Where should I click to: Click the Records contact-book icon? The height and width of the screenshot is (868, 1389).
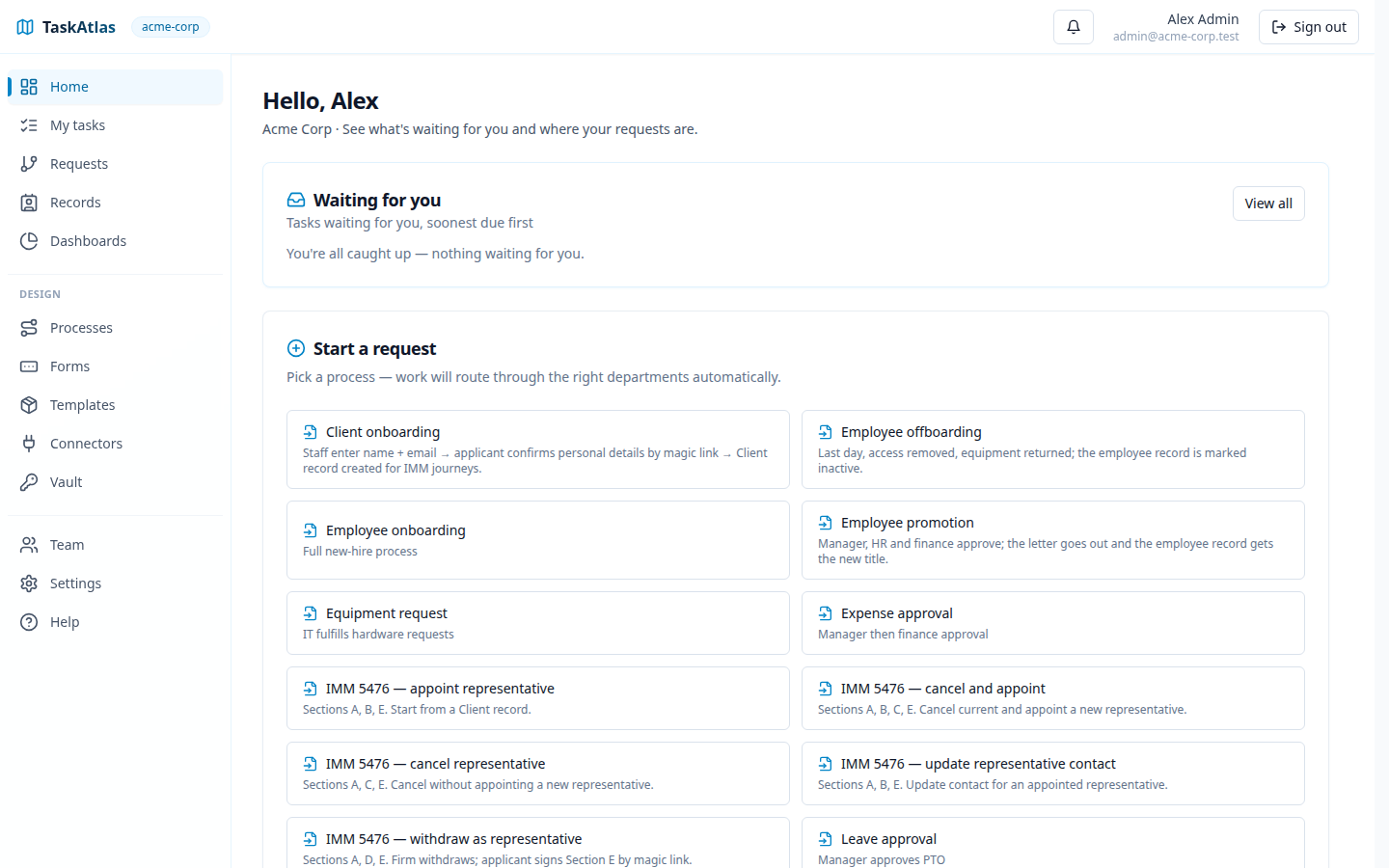(29, 203)
